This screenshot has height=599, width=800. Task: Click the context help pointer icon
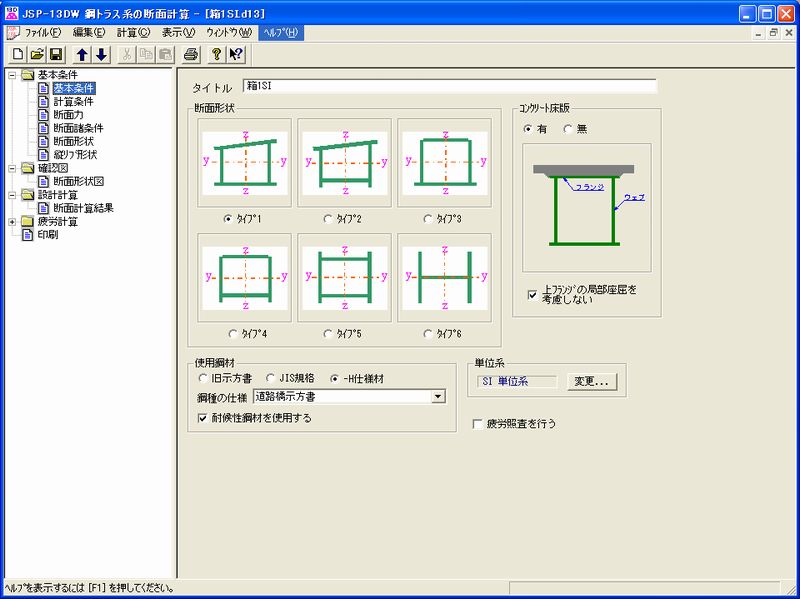[x=236, y=54]
